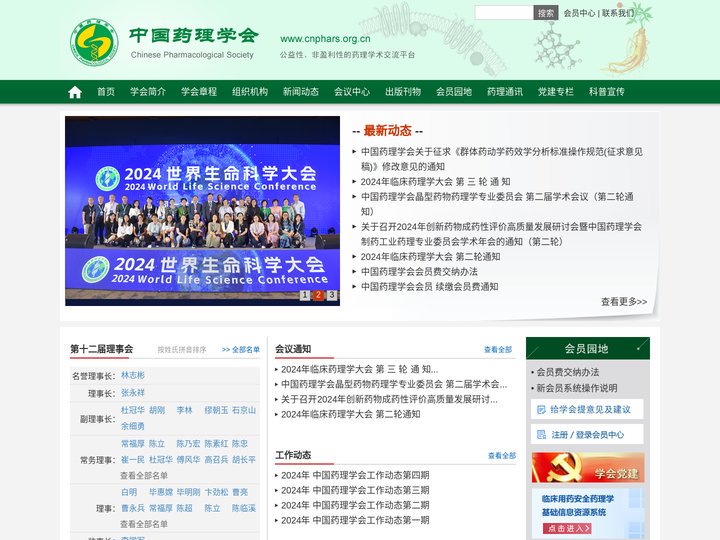Open 2024年 中国药理学会工作动态第四期

(355, 475)
